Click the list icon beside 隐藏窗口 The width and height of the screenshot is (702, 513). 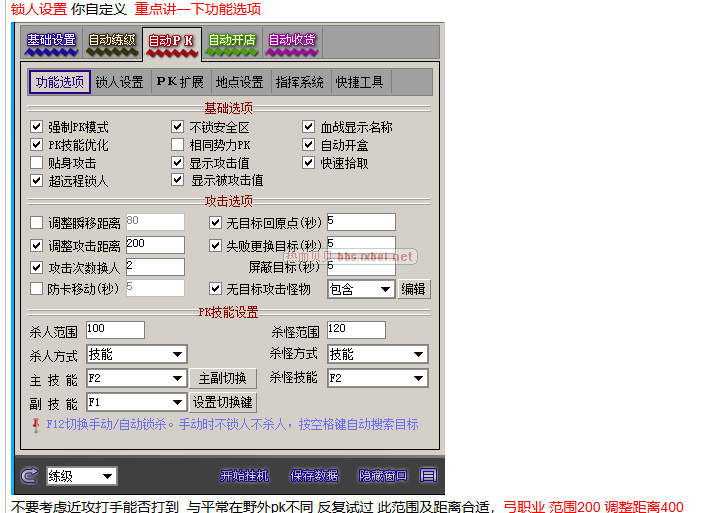(x=428, y=475)
